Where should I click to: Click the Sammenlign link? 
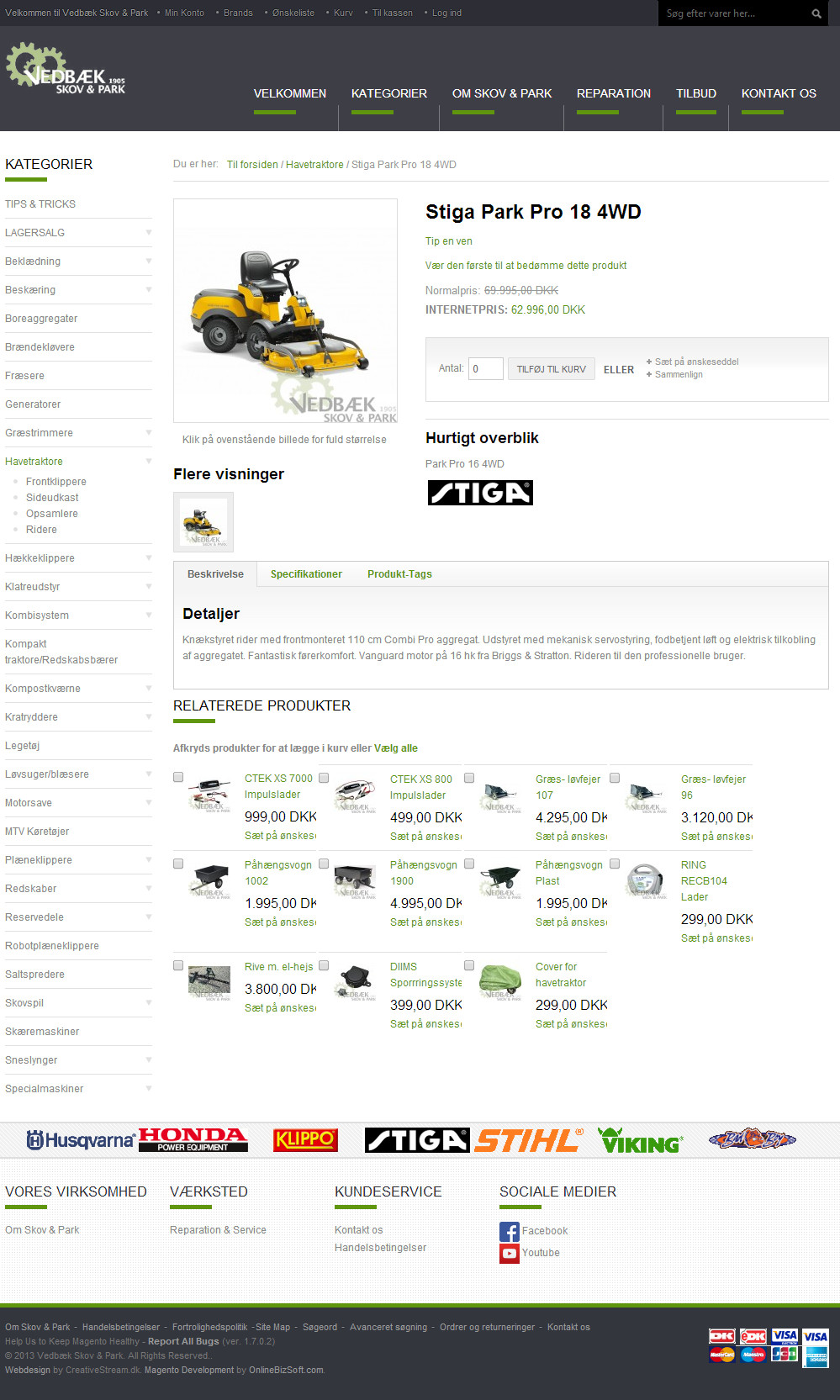pyautogui.click(x=679, y=374)
